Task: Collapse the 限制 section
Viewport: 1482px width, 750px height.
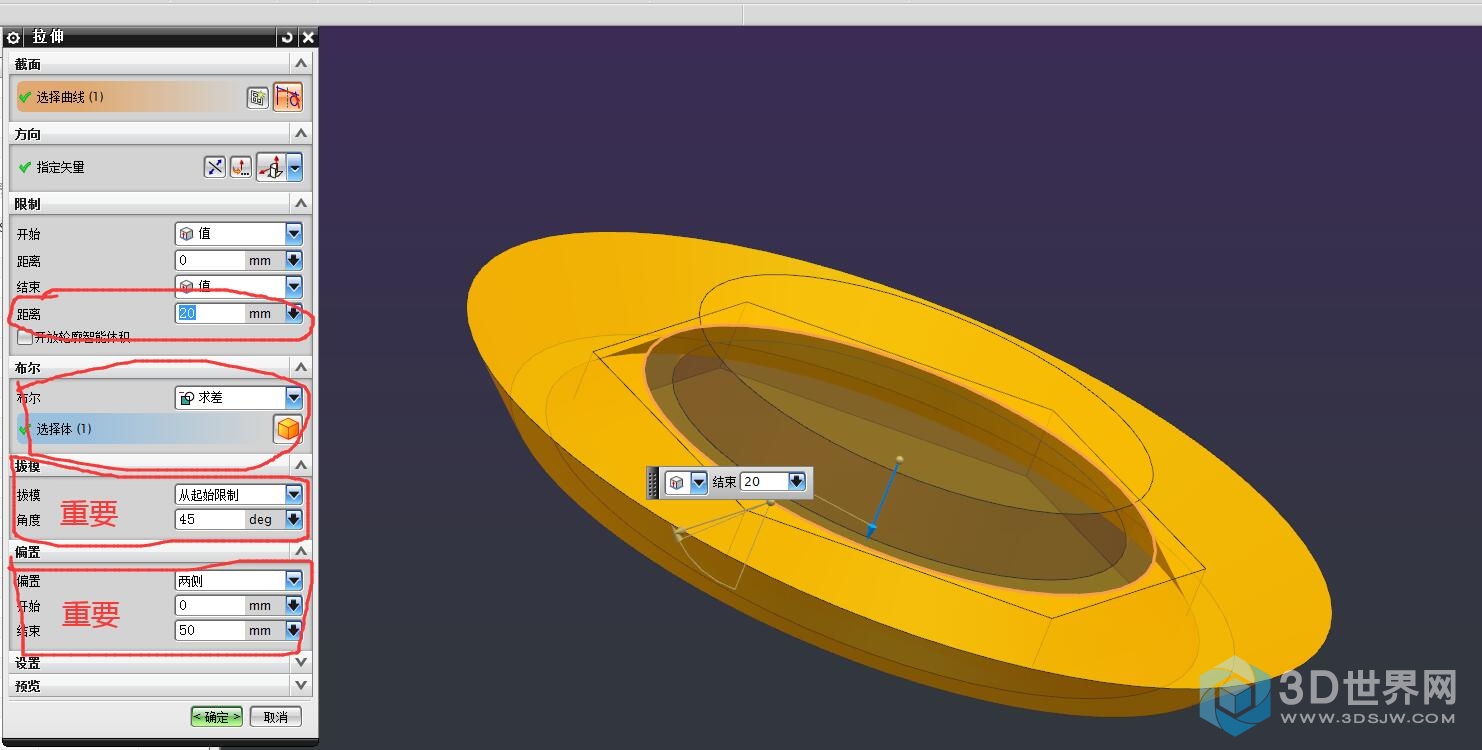Action: [301, 203]
